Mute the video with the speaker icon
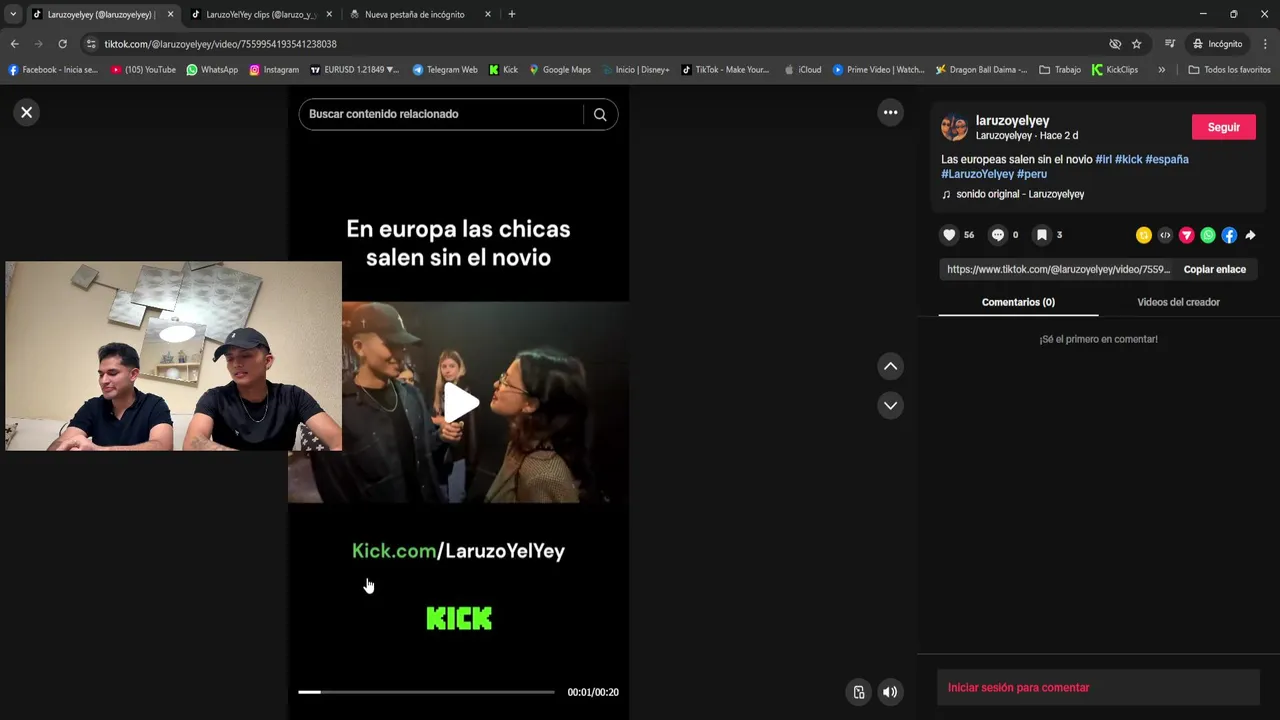The image size is (1280, 720). coord(889,692)
